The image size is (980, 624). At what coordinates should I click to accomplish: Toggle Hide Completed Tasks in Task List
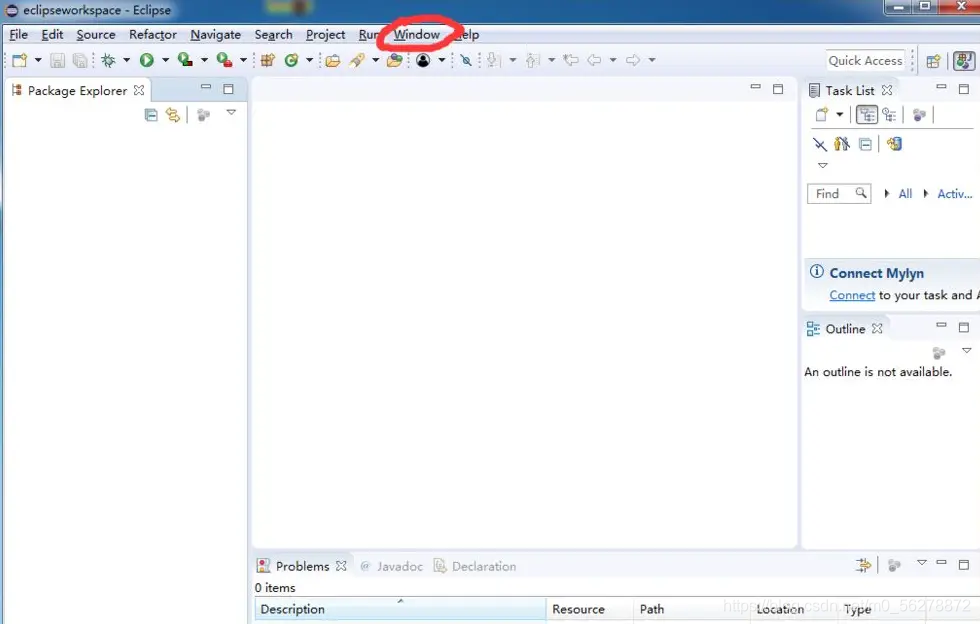(x=819, y=144)
